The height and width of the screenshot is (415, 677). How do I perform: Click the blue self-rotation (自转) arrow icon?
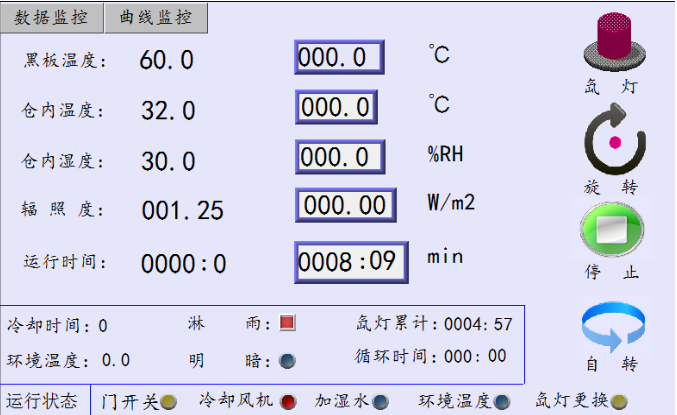pos(614,326)
